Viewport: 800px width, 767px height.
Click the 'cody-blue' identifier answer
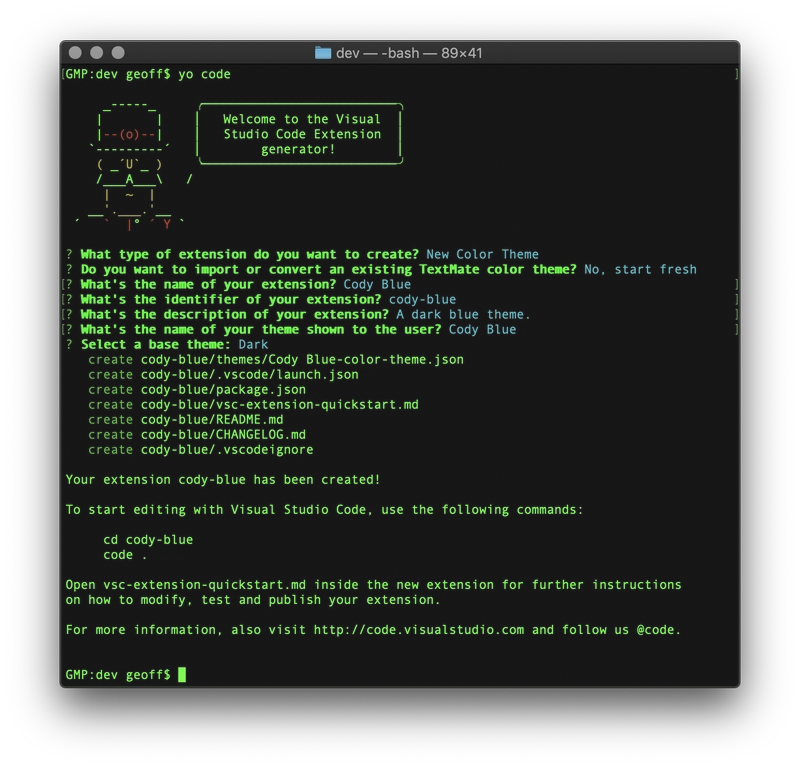tap(422, 300)
